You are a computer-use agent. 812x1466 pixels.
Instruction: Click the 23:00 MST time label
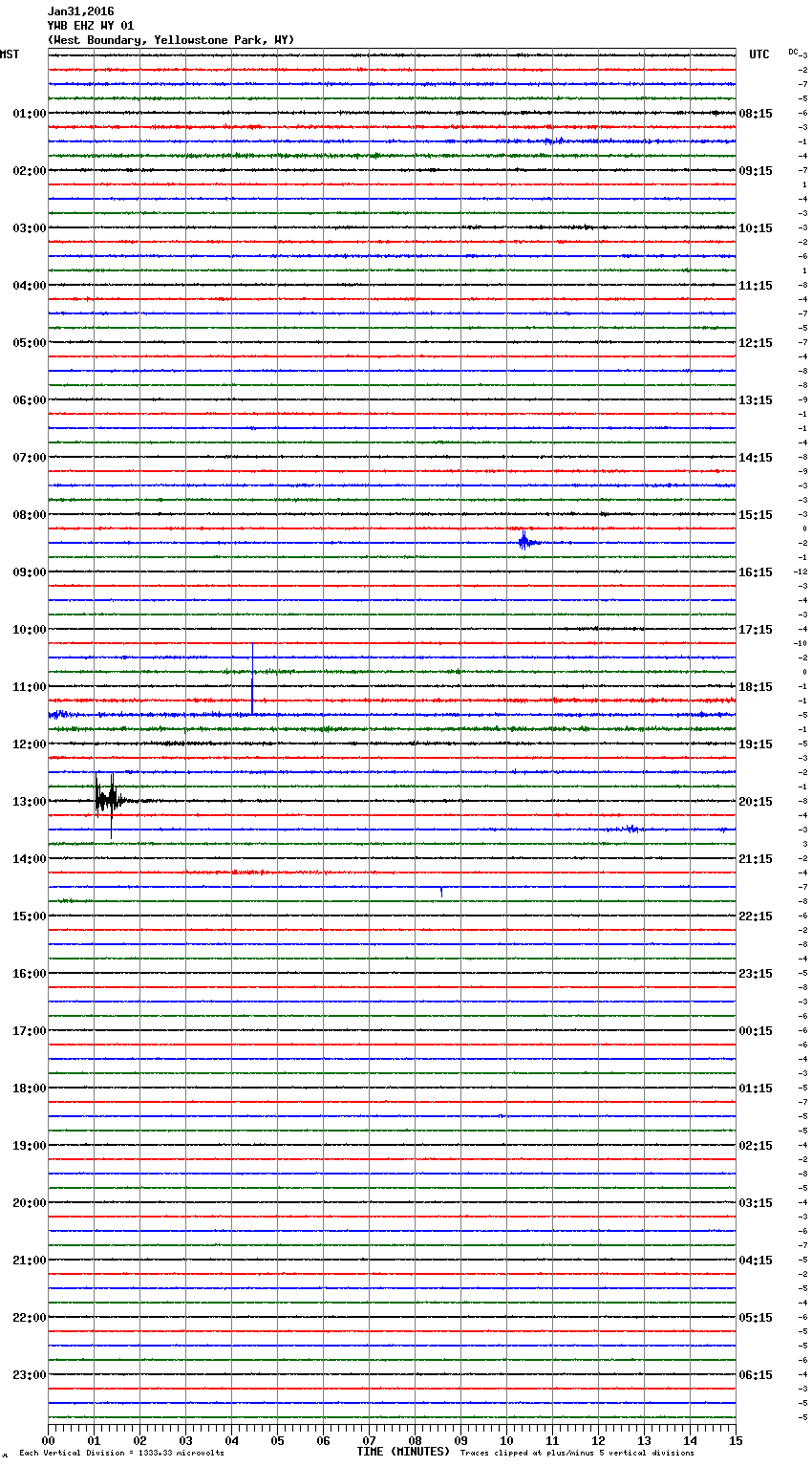(x=30, y=1375)
